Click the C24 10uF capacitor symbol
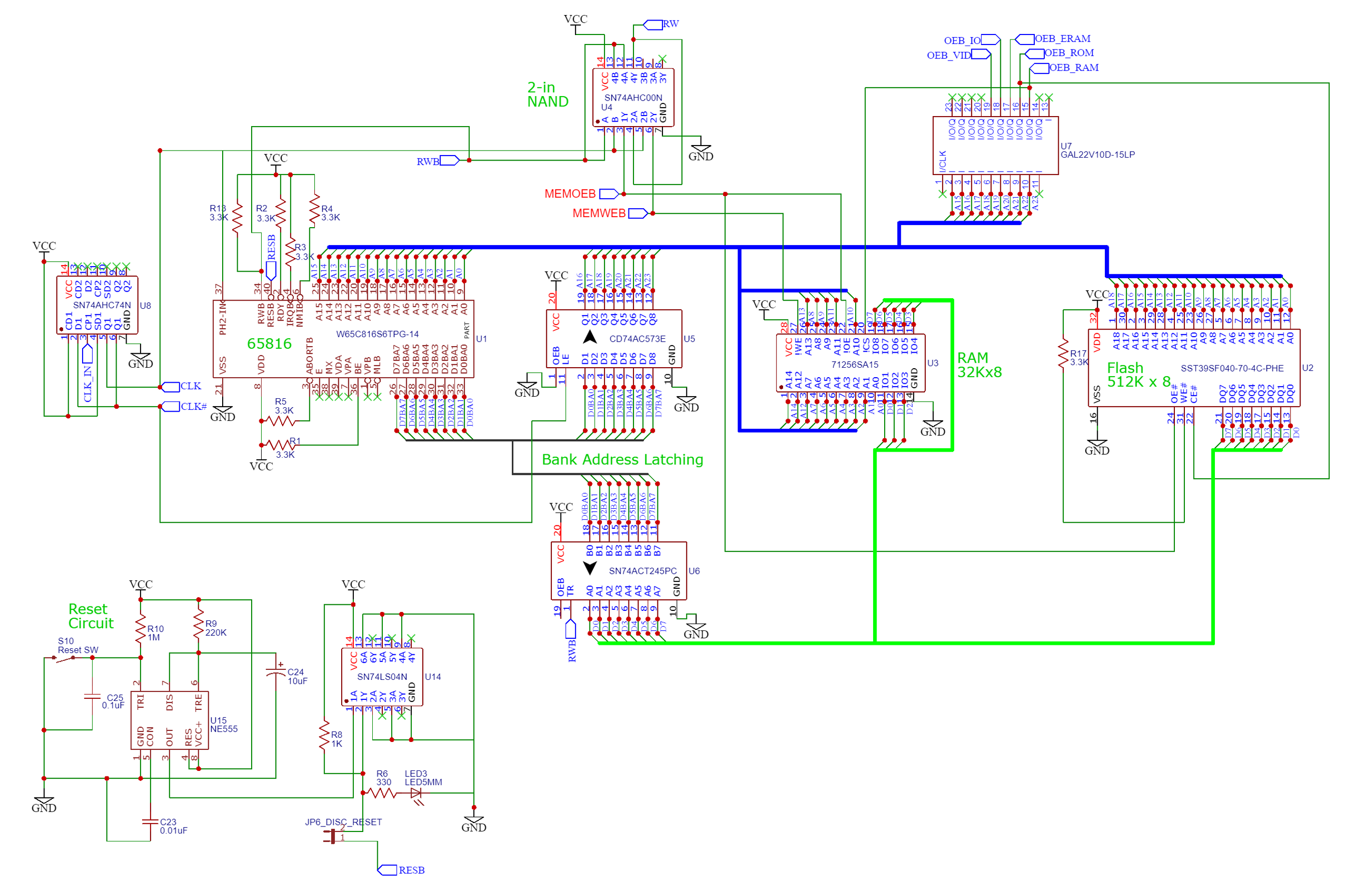1349x896 pixels. pos(277,672)
